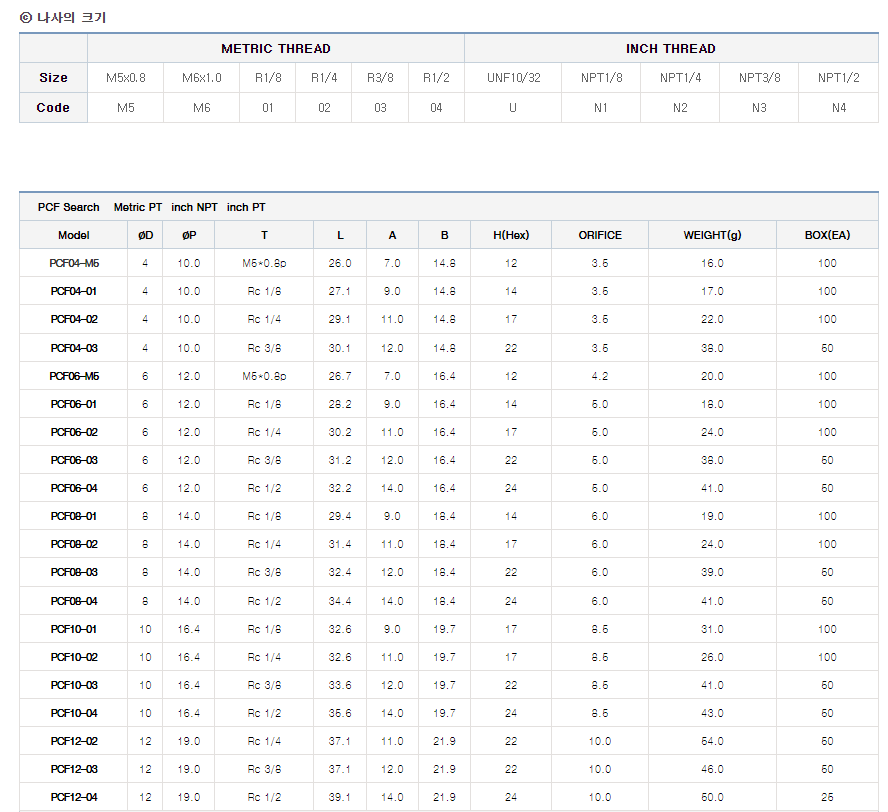Click the WEIGHT(g) column header
The width and height of the screenshot is (888, 812).
(712, 235)
